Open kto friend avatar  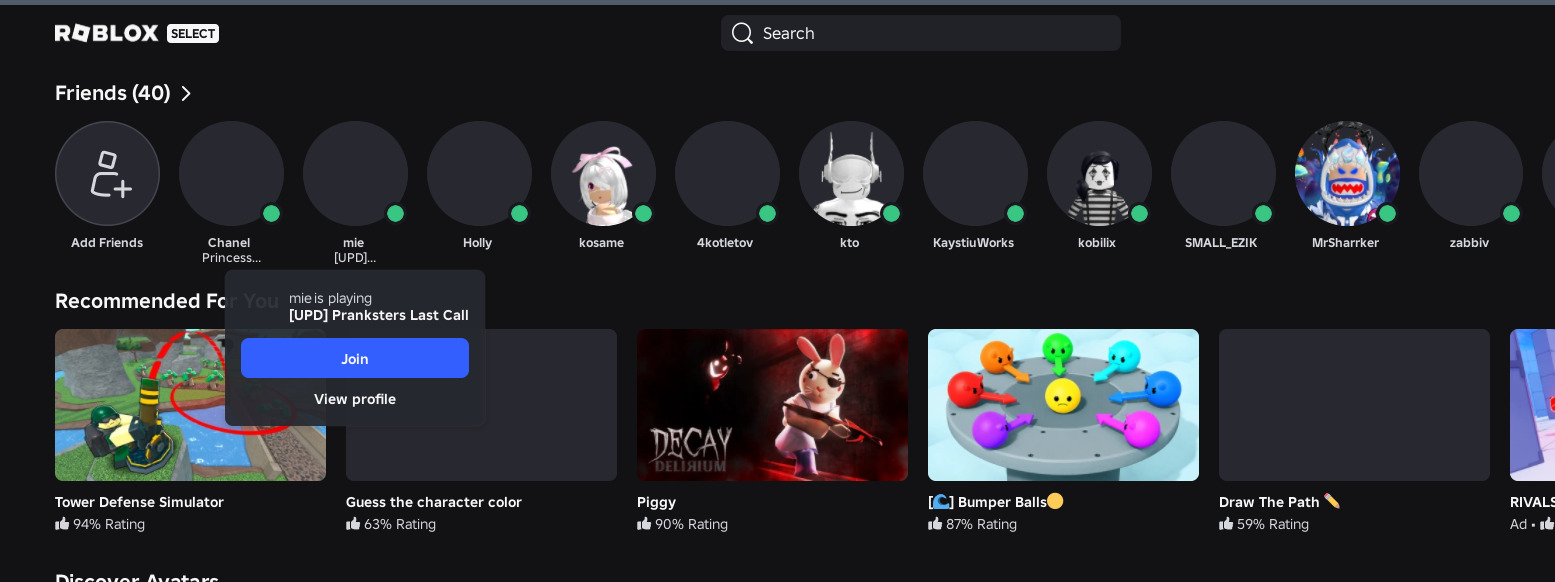click(851, 174)
